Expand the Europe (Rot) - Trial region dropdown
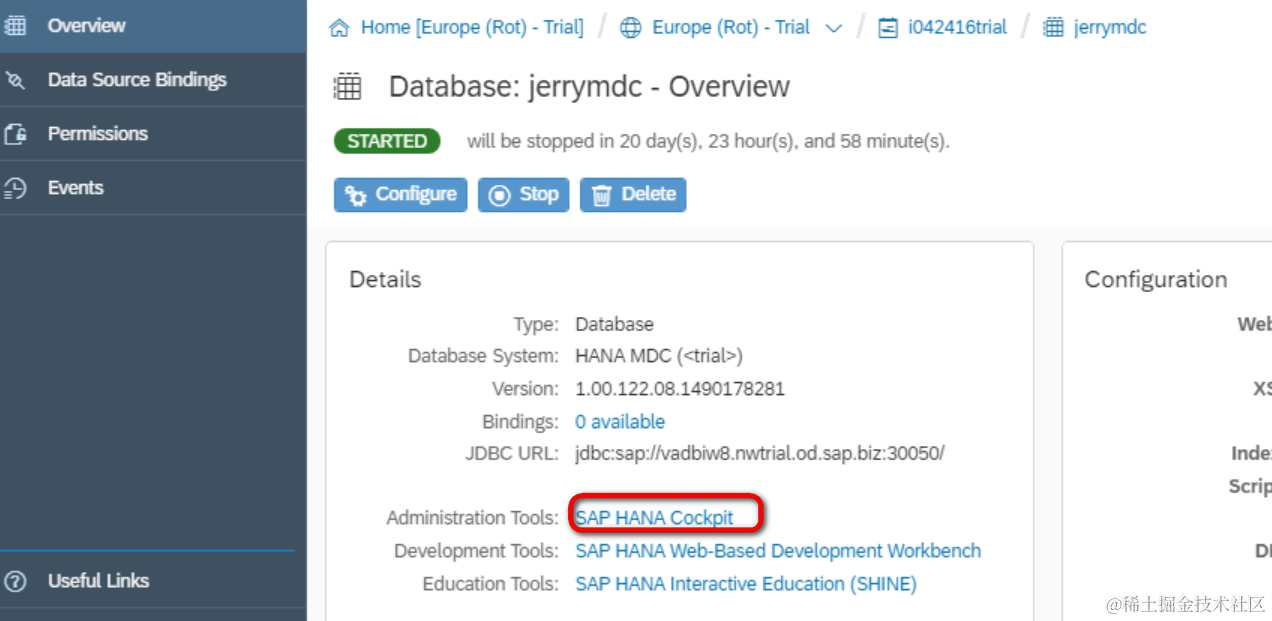Image resolution: width=1272 pixels, height=621 pixels. 834,29
